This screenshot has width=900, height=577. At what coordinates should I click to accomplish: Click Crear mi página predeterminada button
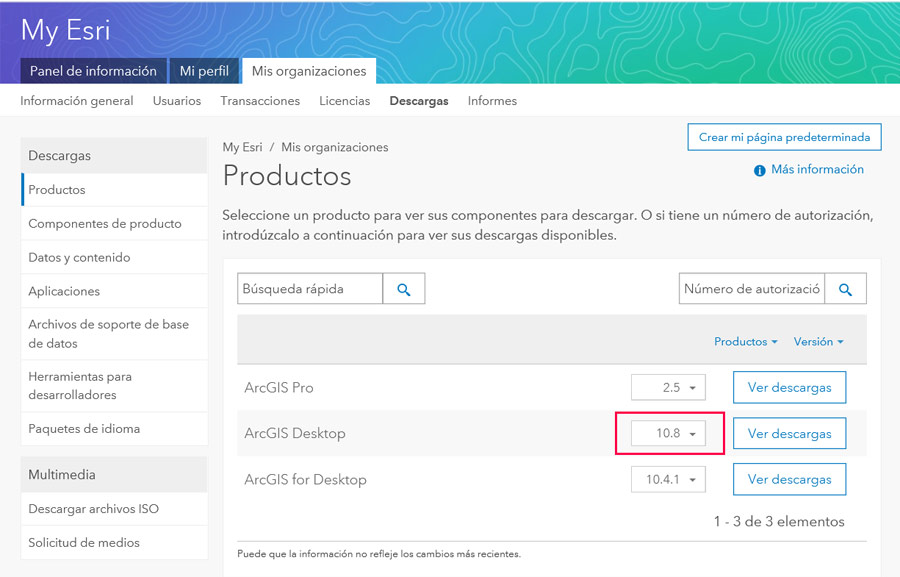pos(784,137)
